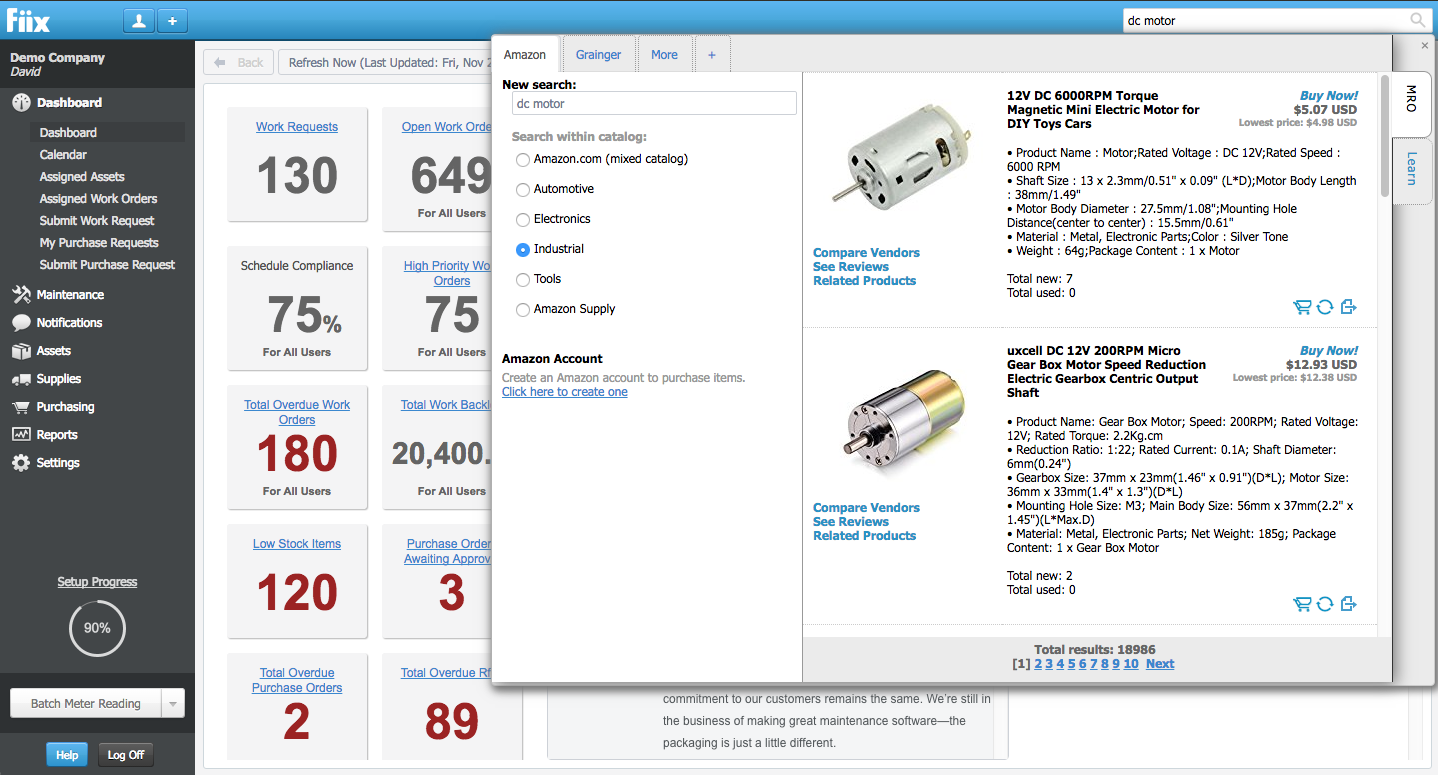Click the plus tab to add a vendor
Image resolution: width=1438 pixels, height=775 pixels.
point(712,55)
